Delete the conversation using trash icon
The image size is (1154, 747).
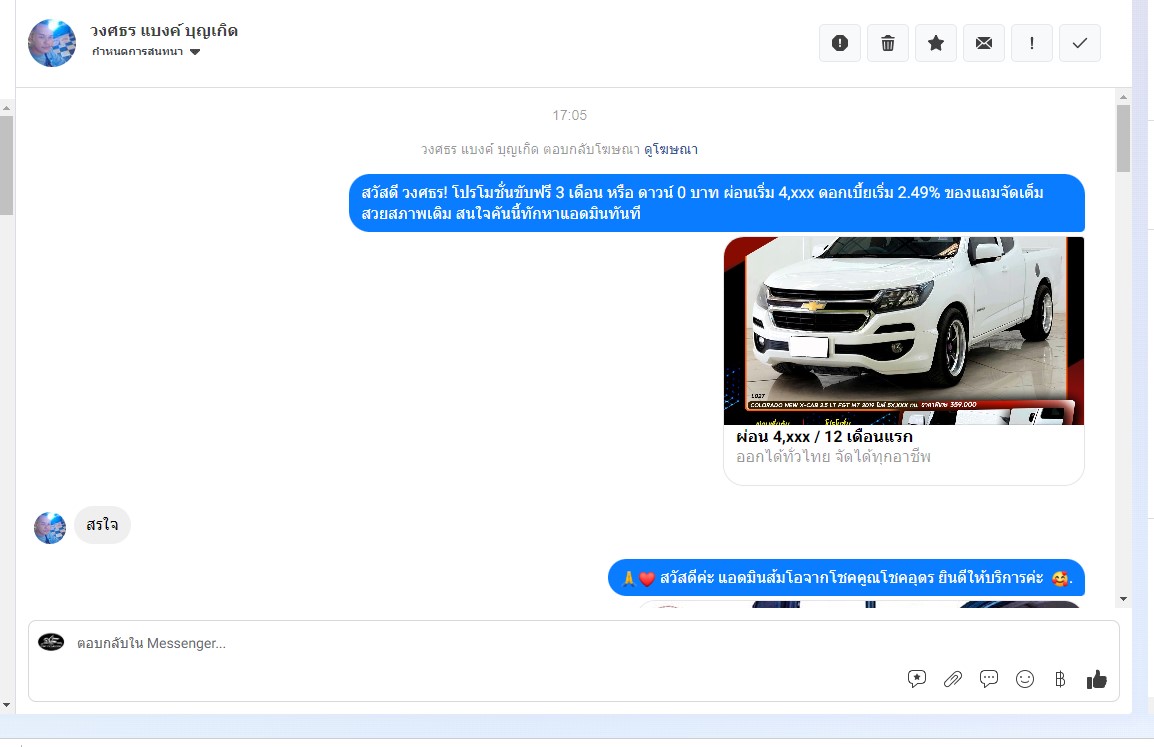[x=888, y=43]
